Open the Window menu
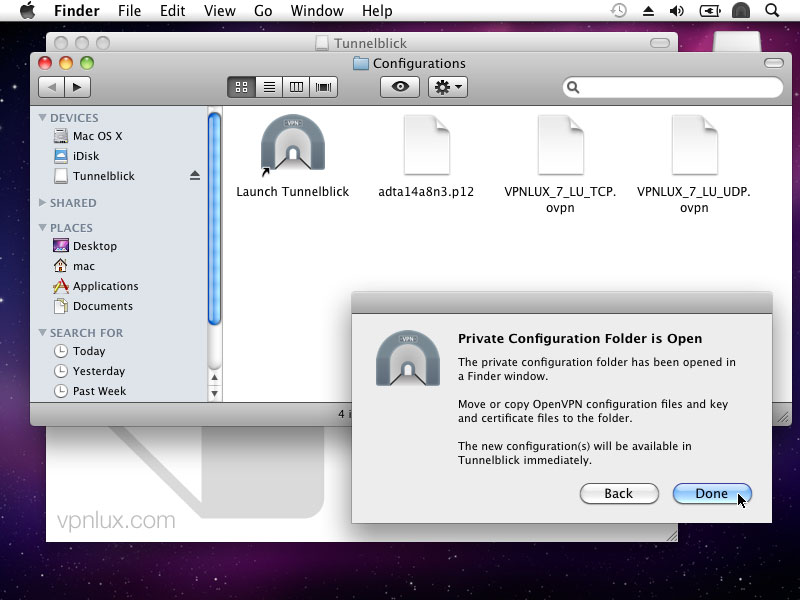The width and height of the screenshot is (800, 600). tap(317, 11)
